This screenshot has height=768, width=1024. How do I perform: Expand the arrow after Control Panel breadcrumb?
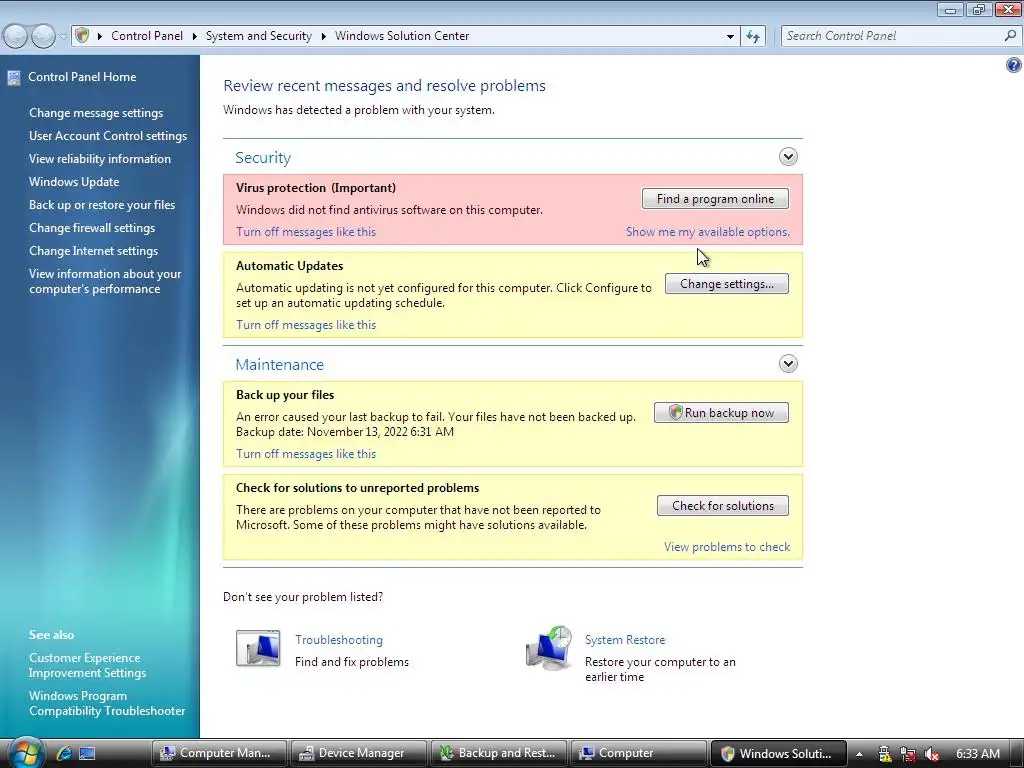[x=195, y=36]
